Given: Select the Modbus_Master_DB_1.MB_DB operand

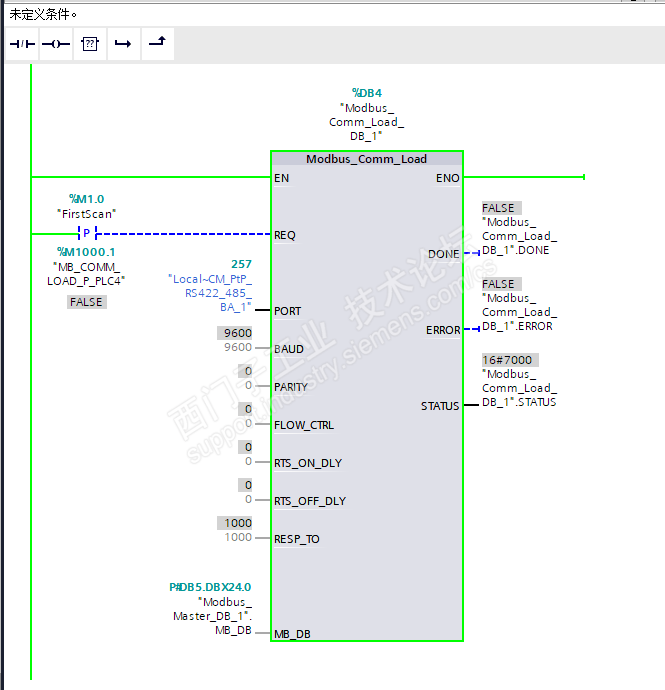Looking at the screenshot, I should 213,616.
